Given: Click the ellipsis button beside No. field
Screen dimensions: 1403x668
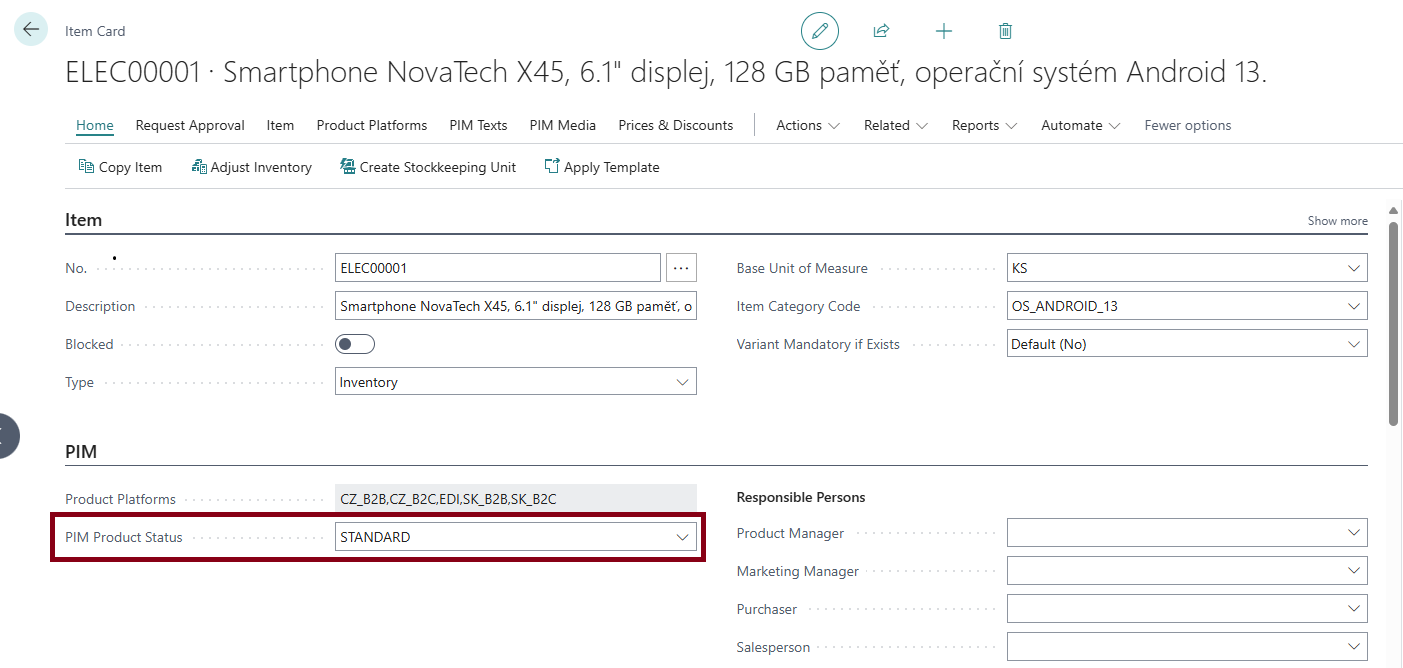Looking at the screenshot, I should click(681, 268).
